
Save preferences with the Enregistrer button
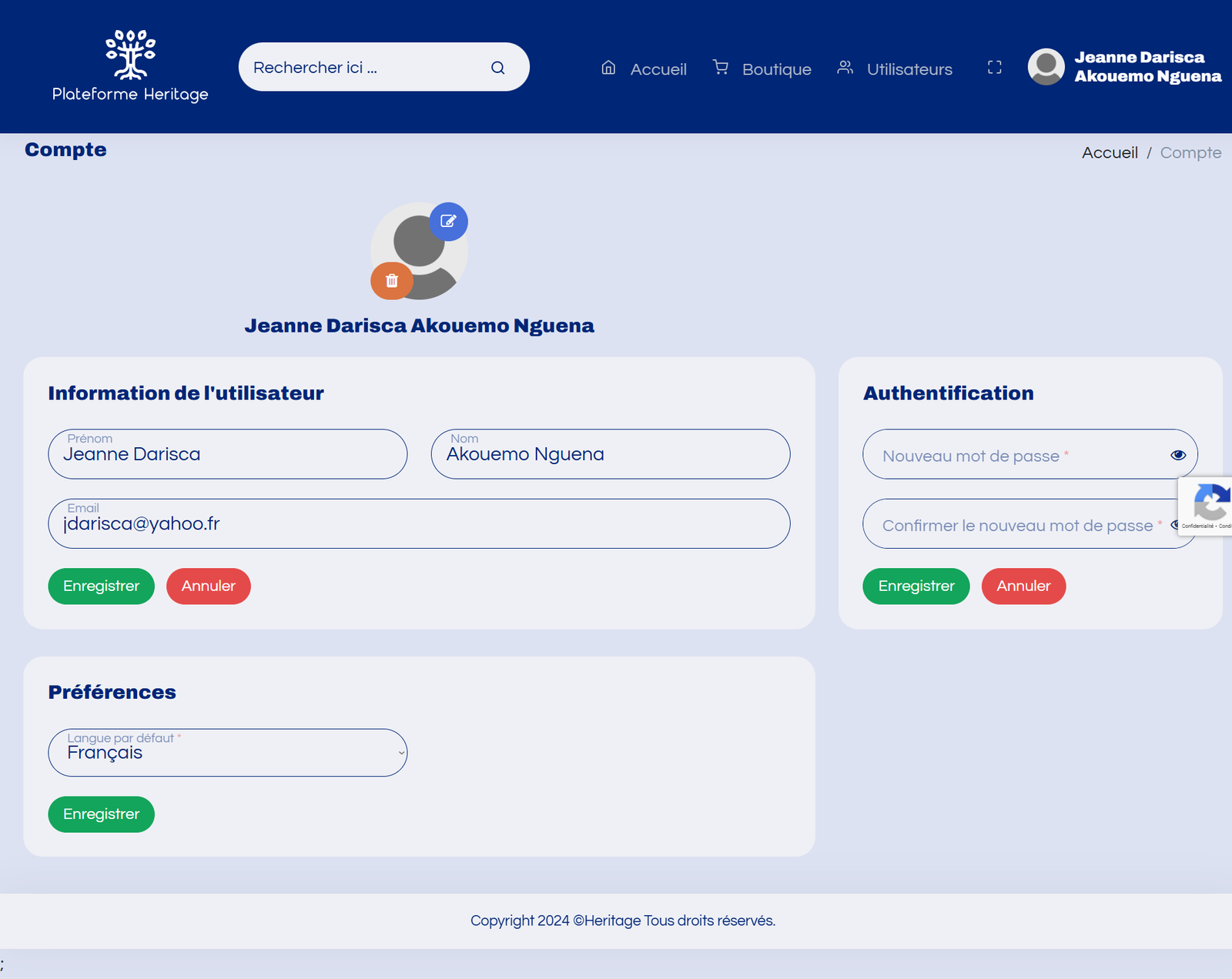coord(101,814)
